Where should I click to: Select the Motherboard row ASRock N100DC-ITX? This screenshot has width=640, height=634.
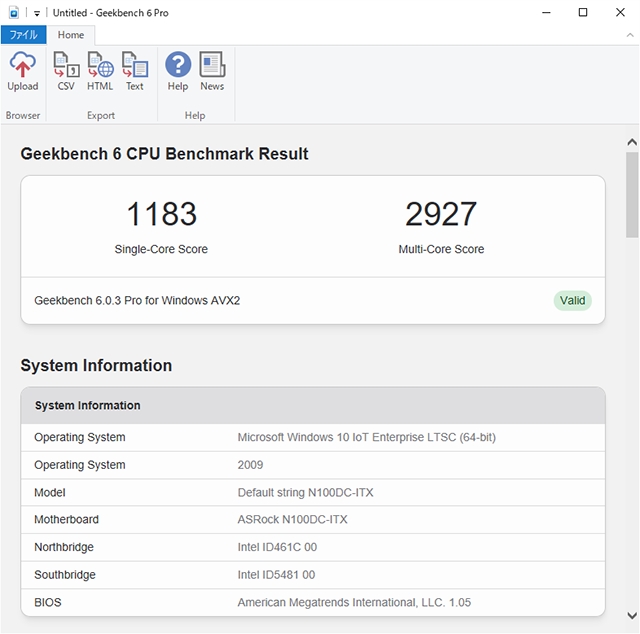pyautogui.click(x=292, y=519)
